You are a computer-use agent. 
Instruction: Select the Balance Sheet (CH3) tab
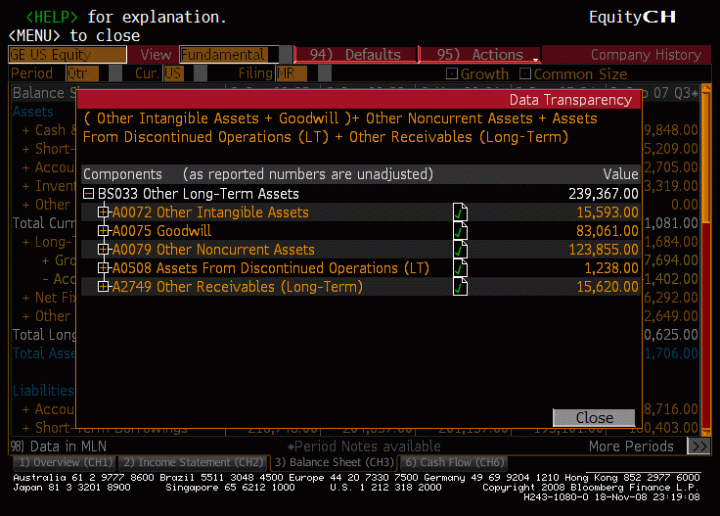[334, 462]
